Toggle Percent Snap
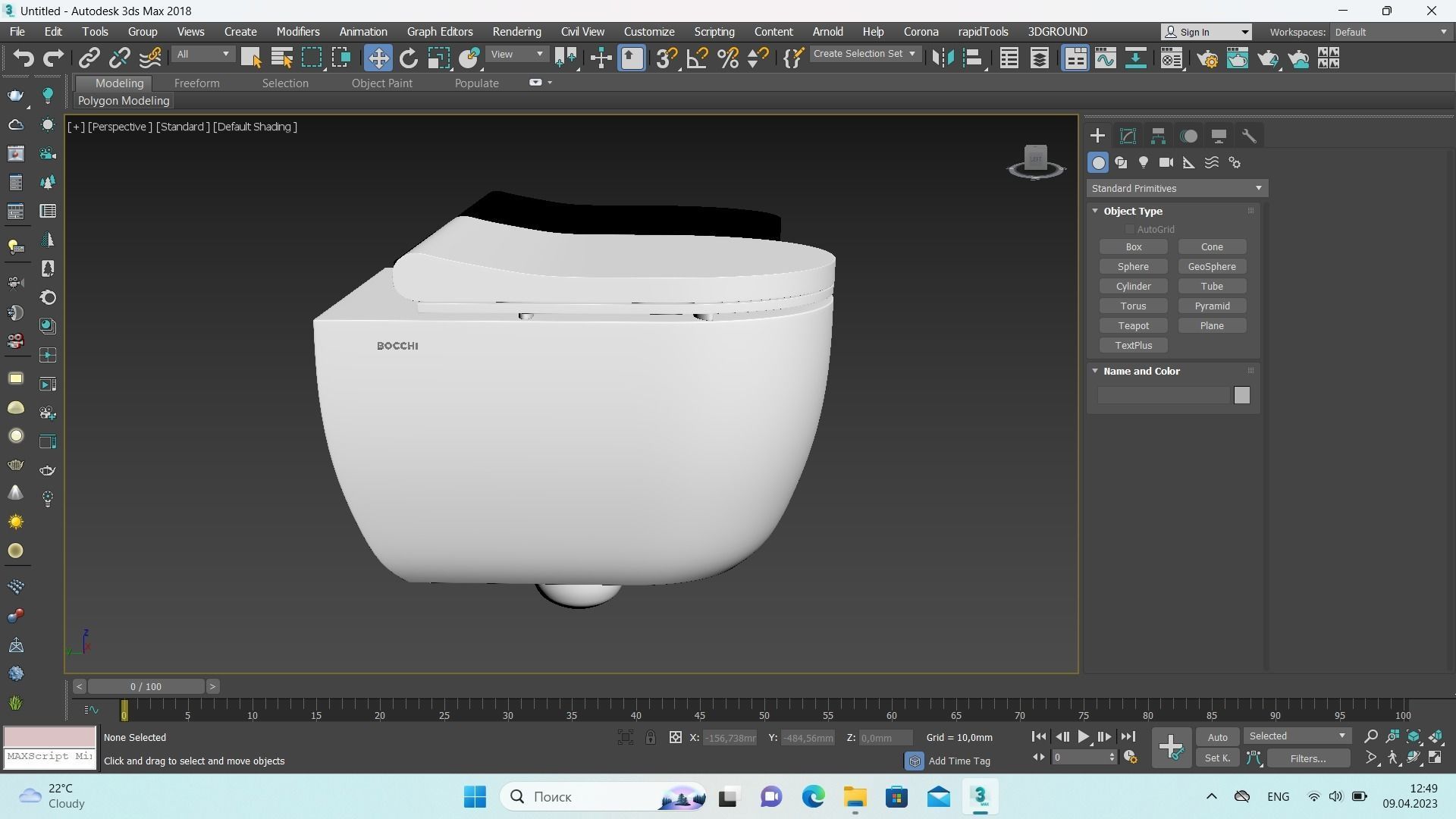This screenshot has height=819, width=1456. [728, 58]
